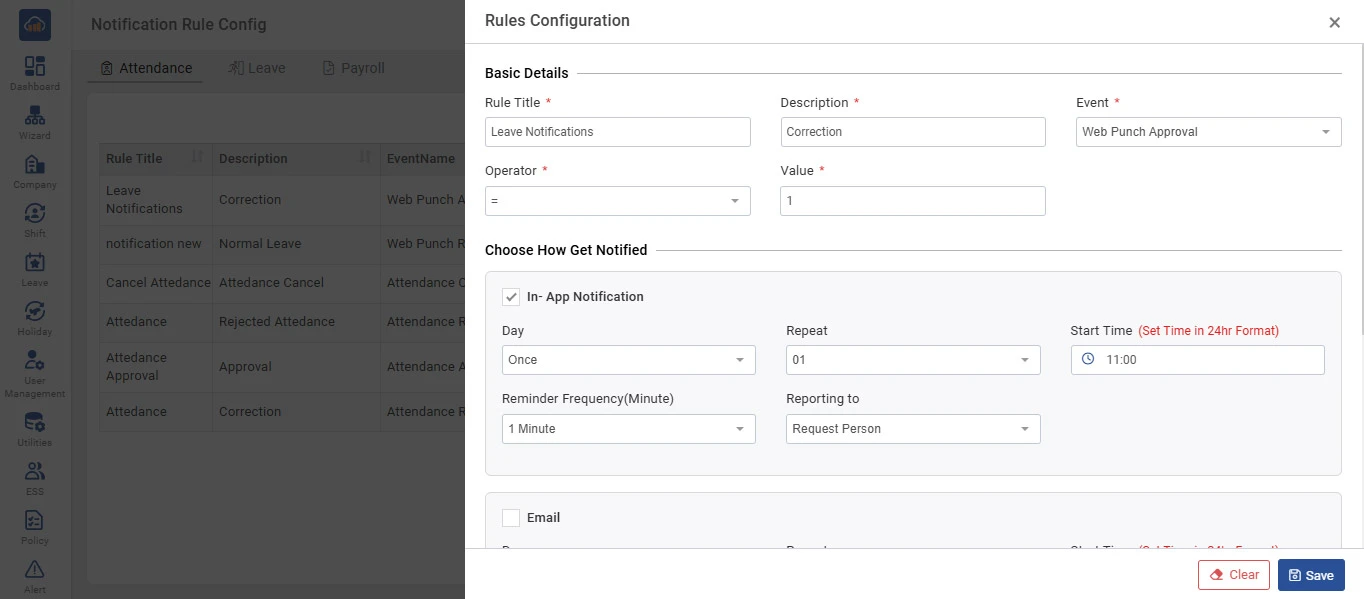Switch to the Leave tab

coord(257,68)
